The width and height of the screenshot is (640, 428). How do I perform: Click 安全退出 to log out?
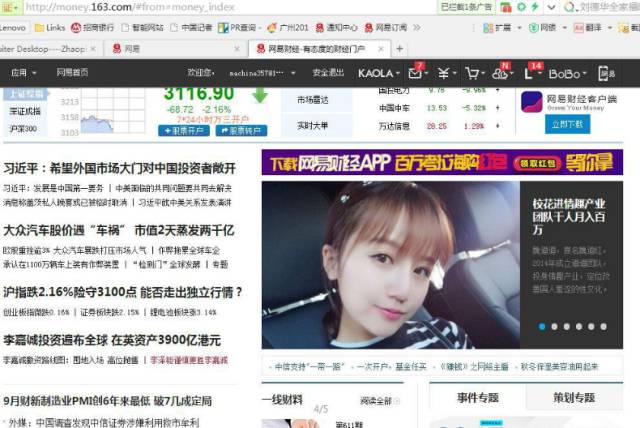(x=328, y=73)
